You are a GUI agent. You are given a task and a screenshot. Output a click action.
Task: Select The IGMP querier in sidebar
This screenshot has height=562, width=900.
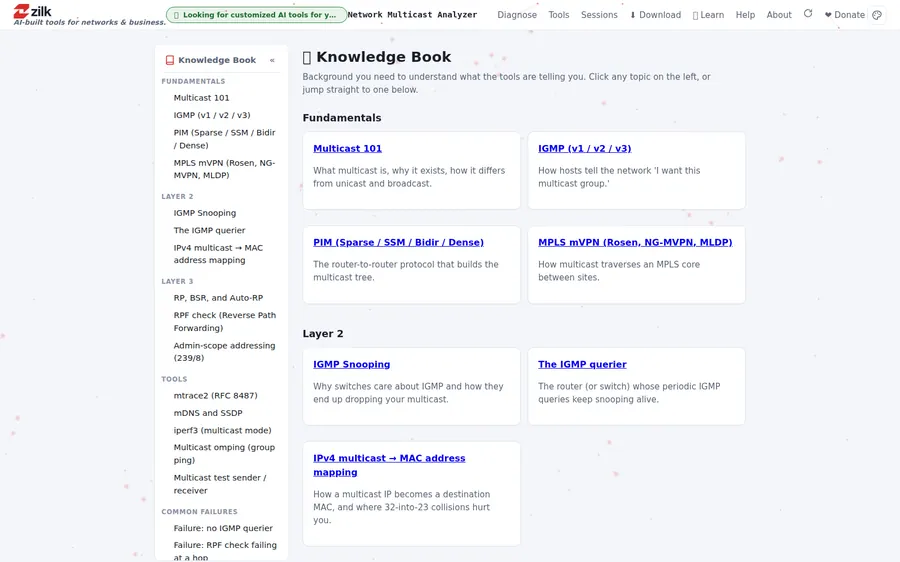pos(209,230)
